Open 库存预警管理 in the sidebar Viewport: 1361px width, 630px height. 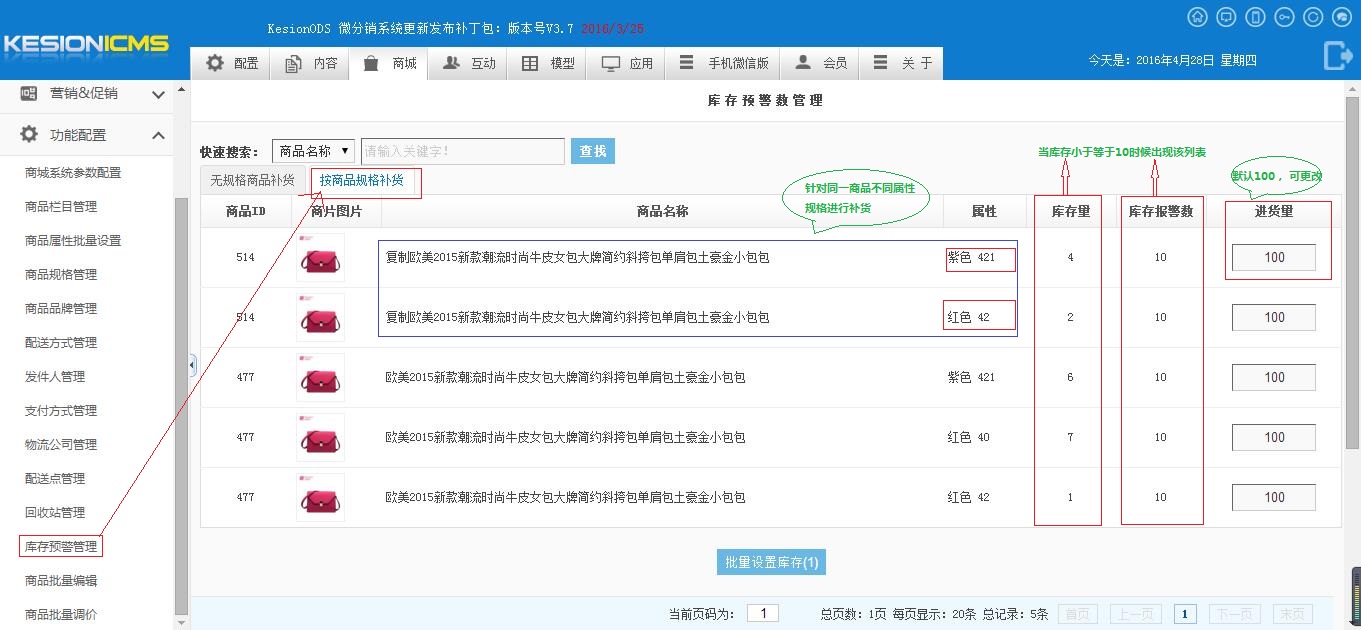pos(61,546)
